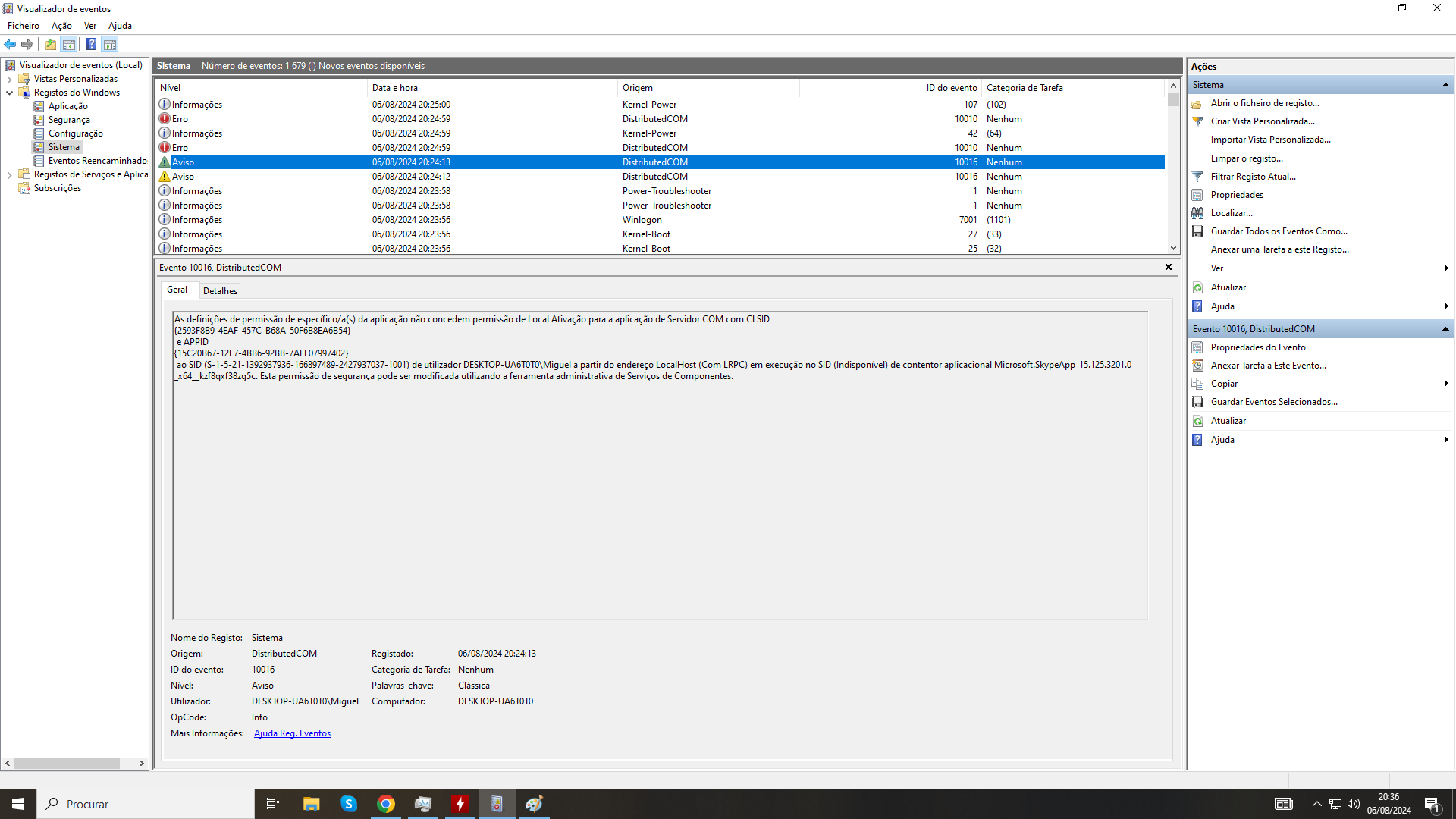Click the back arrow toolbar icon
The image size is (1456, 819).
(10, 44)
